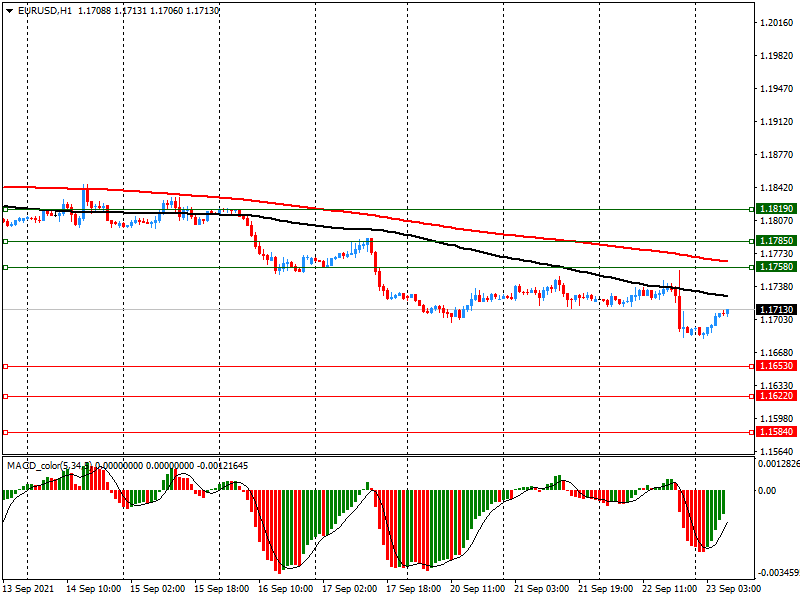Click the 1.19820 price axis value

click(777, 56)
